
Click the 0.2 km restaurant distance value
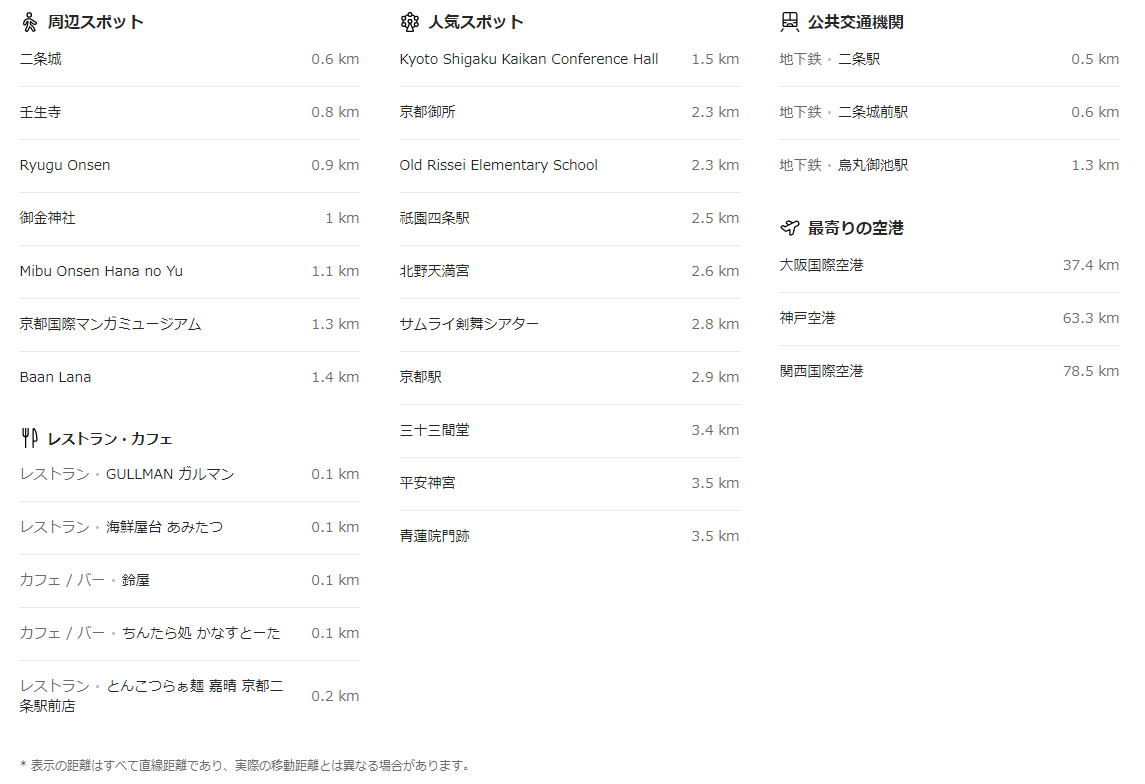pos(335,696)
